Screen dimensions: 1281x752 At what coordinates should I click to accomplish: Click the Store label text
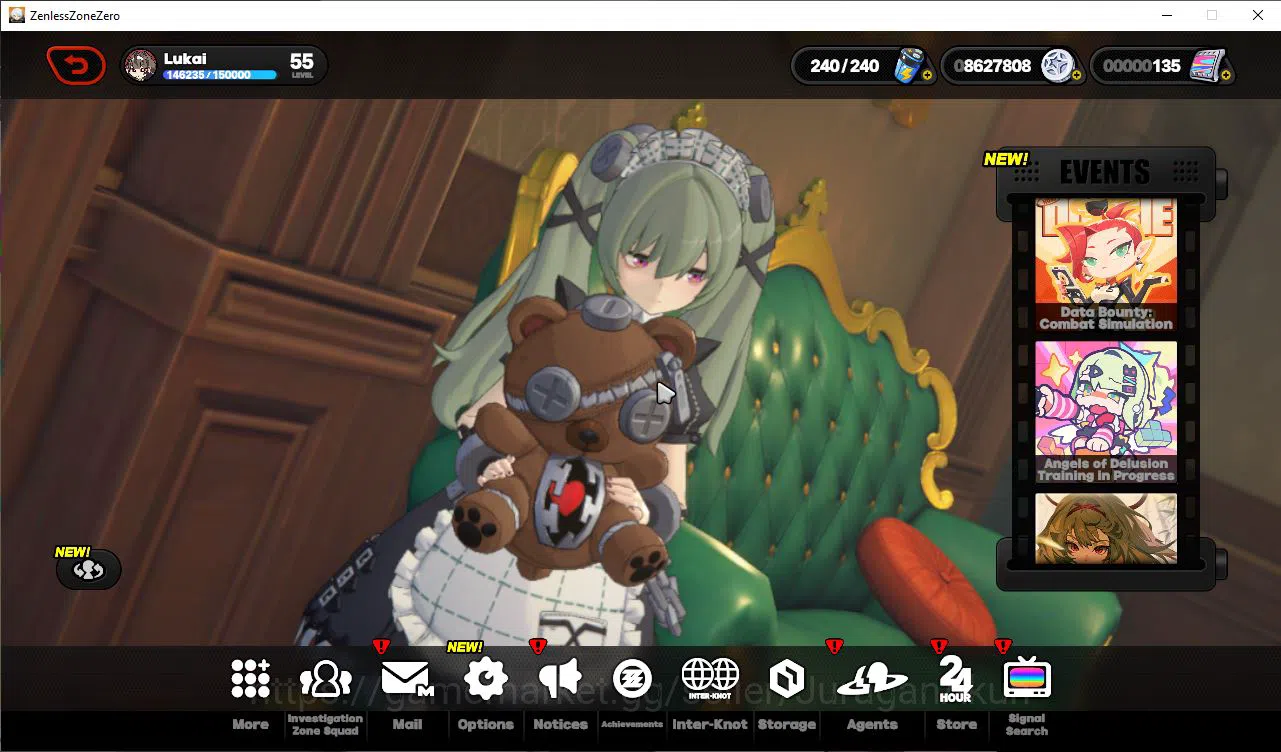point(956,725)
